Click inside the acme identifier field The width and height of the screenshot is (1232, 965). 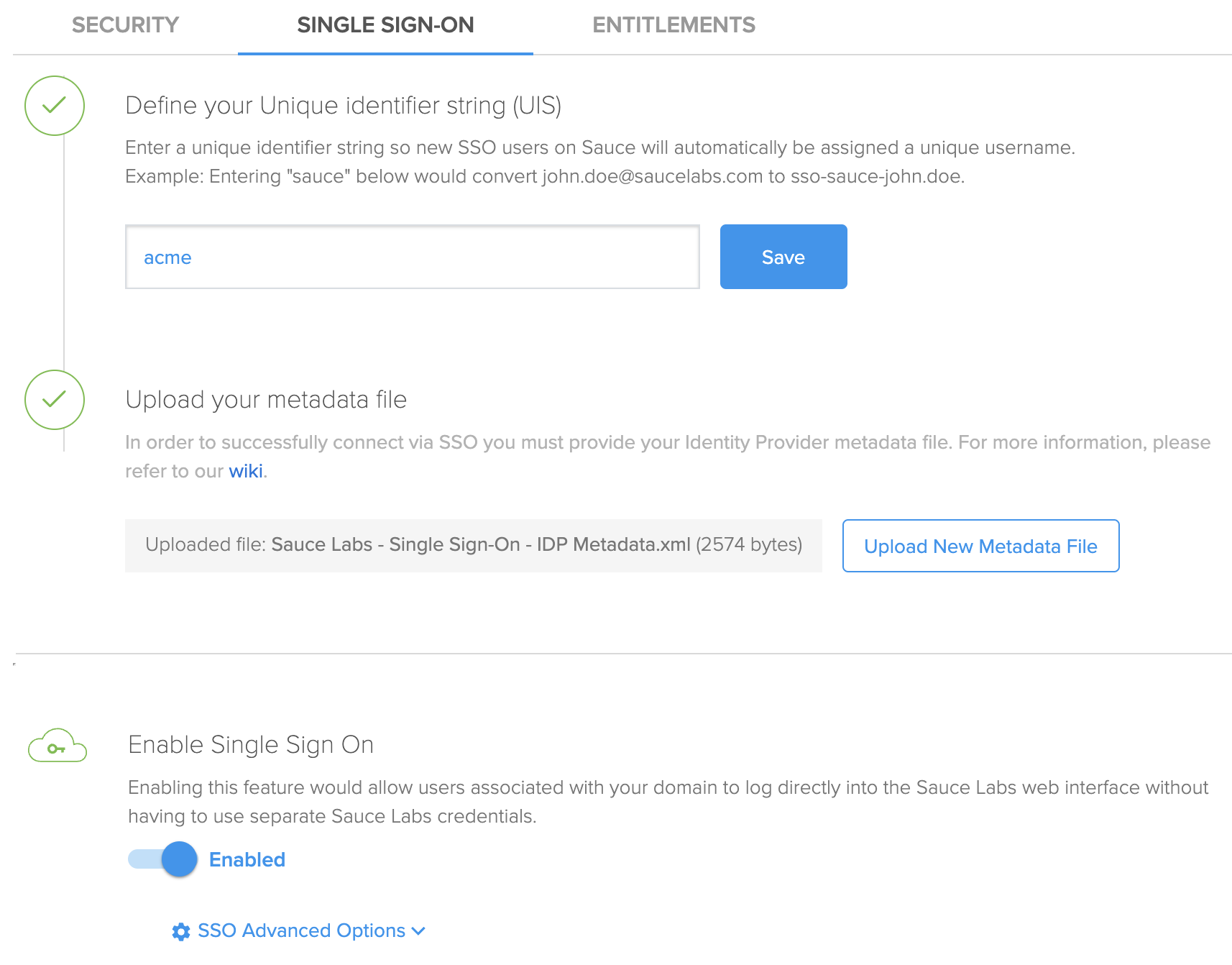412,257
